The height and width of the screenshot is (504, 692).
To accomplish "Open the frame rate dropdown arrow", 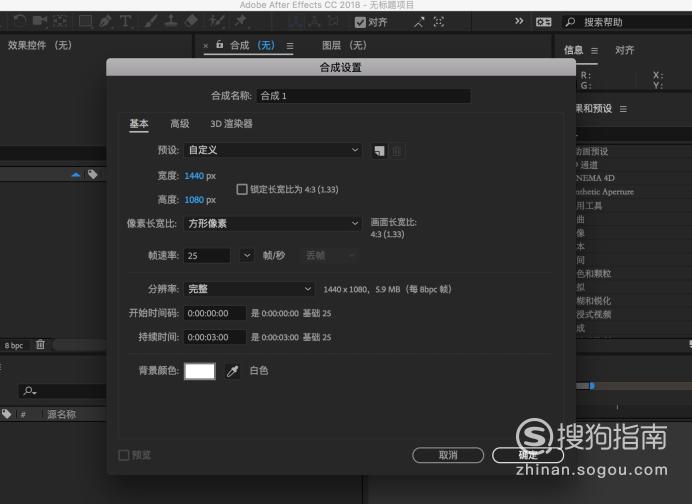I will click(x=247, y=255).
